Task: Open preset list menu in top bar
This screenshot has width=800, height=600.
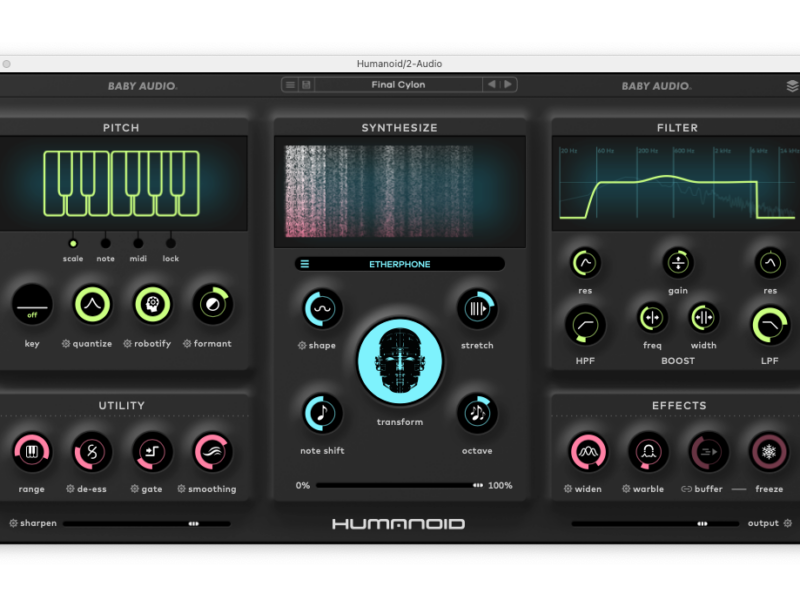Action: (x=290, y=85)
